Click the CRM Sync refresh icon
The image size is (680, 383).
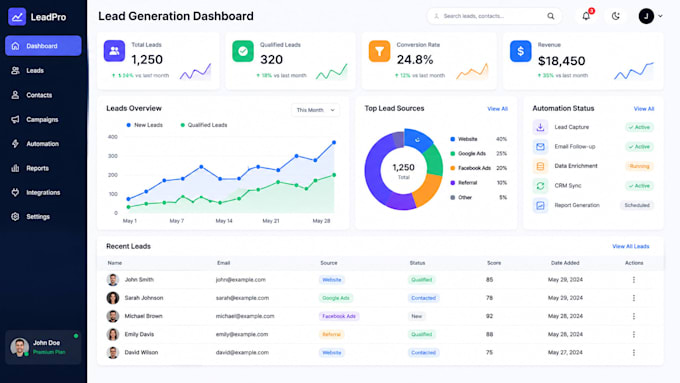[540, 186]
